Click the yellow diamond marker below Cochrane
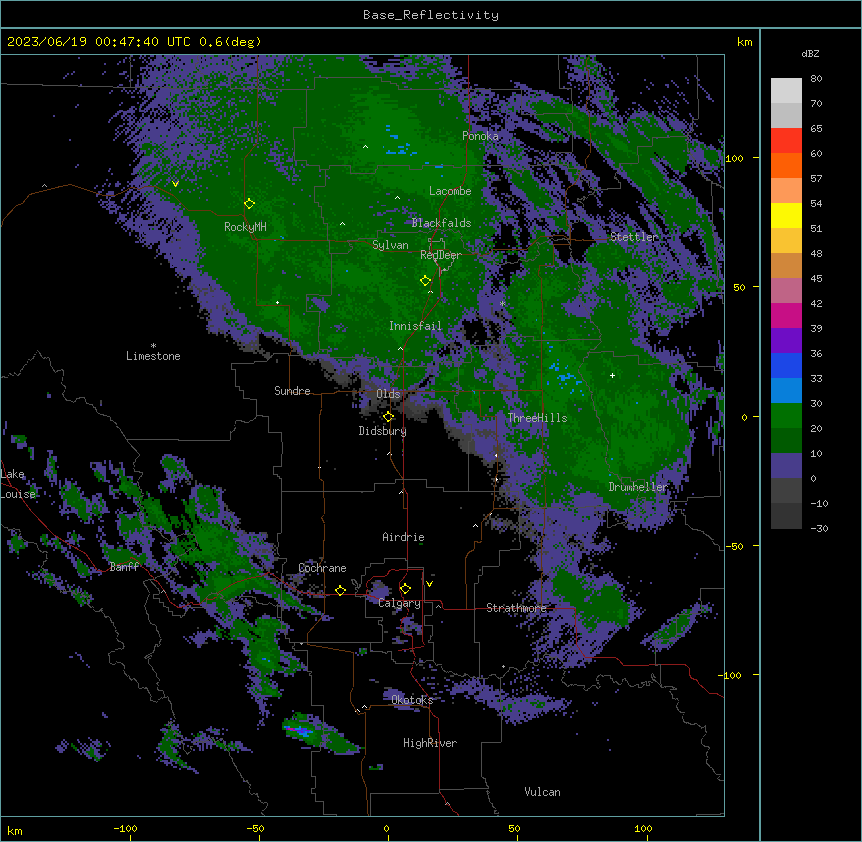 [340, 590]
